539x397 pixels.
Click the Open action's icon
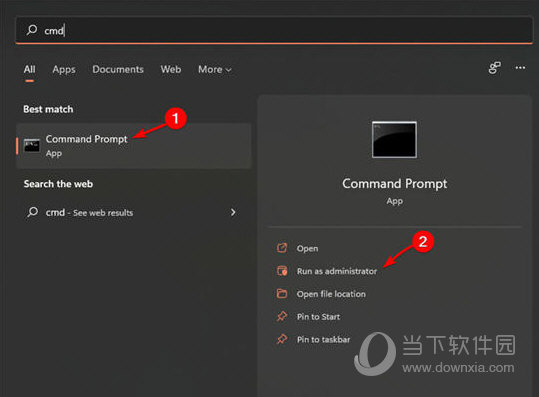[282, 248]
